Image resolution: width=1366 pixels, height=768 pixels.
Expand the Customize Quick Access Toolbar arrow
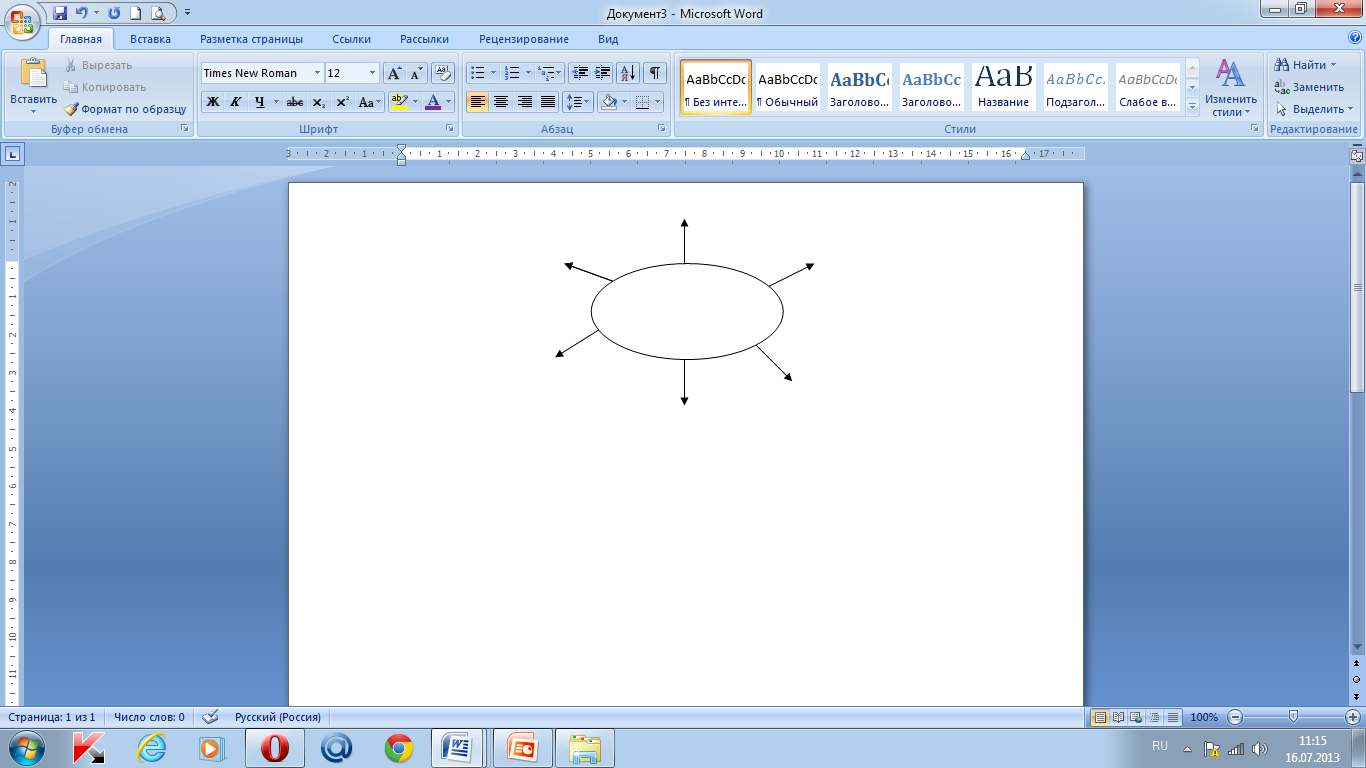pyautogui.click(x=188, y=13)
